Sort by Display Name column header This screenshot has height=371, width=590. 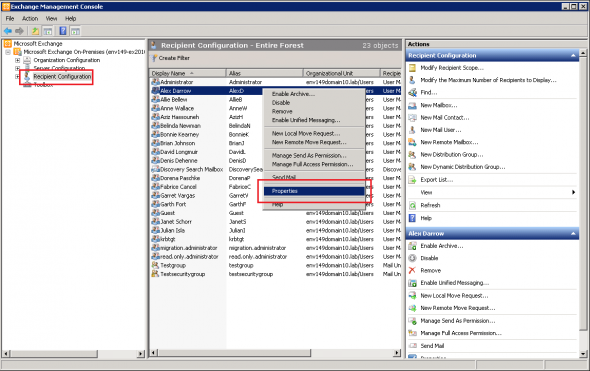tap(188, 73)
